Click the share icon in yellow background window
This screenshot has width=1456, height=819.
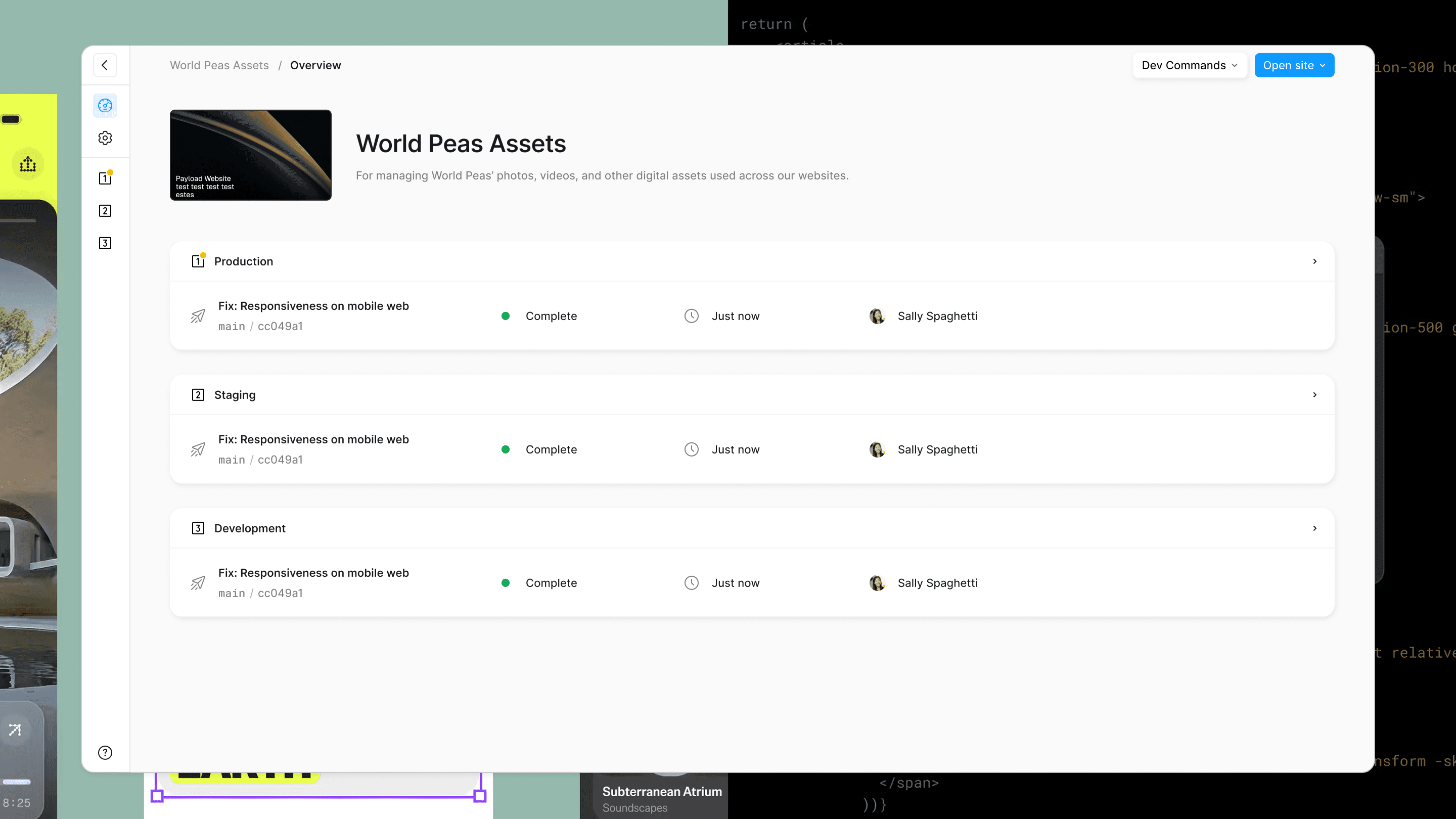28,164
